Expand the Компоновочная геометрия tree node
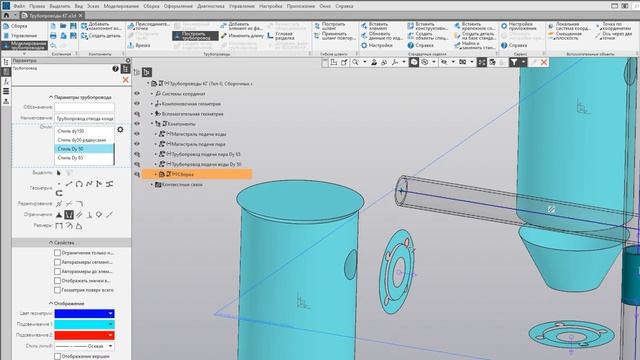Image resolution: width=640 pixels, height=360 pixels. (x=152, y=104)
